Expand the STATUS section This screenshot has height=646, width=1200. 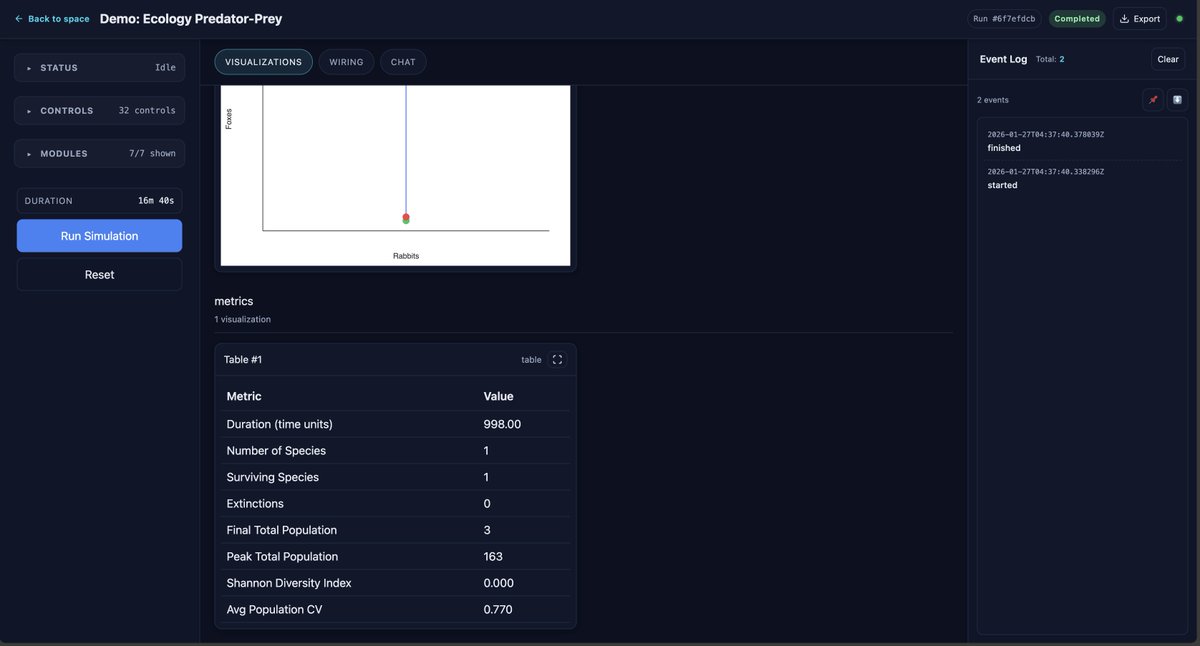pos(99,68)
